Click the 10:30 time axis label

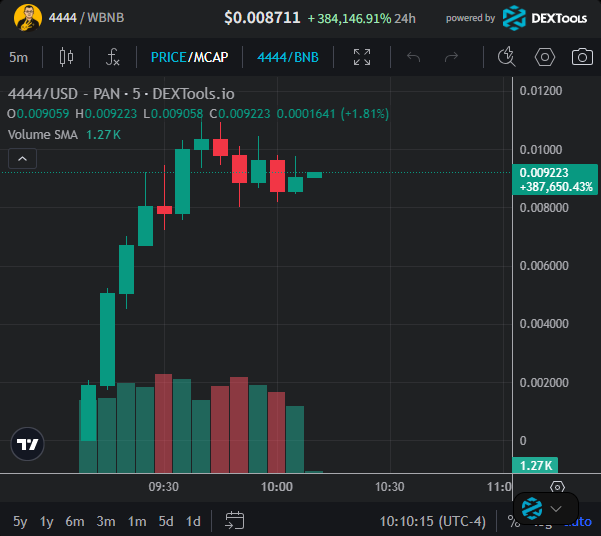389,487
